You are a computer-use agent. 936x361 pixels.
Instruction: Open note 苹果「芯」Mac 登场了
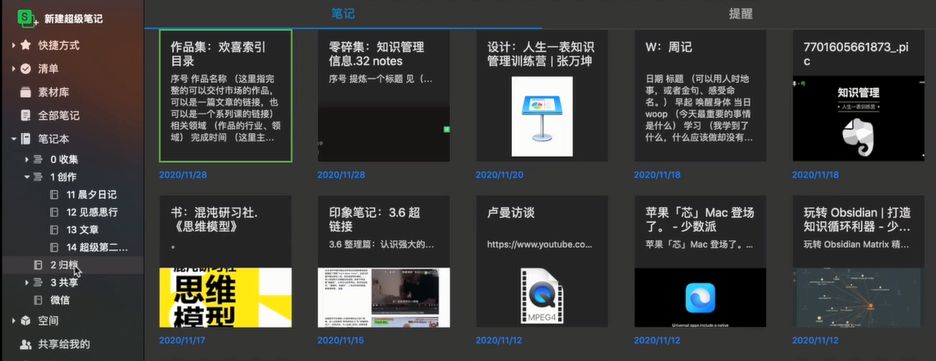[x=700, y=261]
